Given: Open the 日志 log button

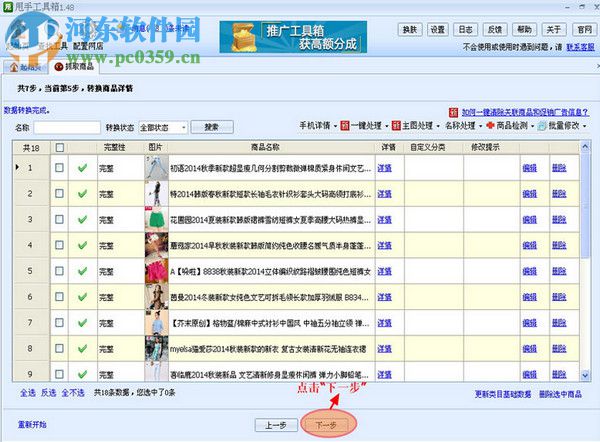Looking at the screenshot, I should (x=465, y=29).
